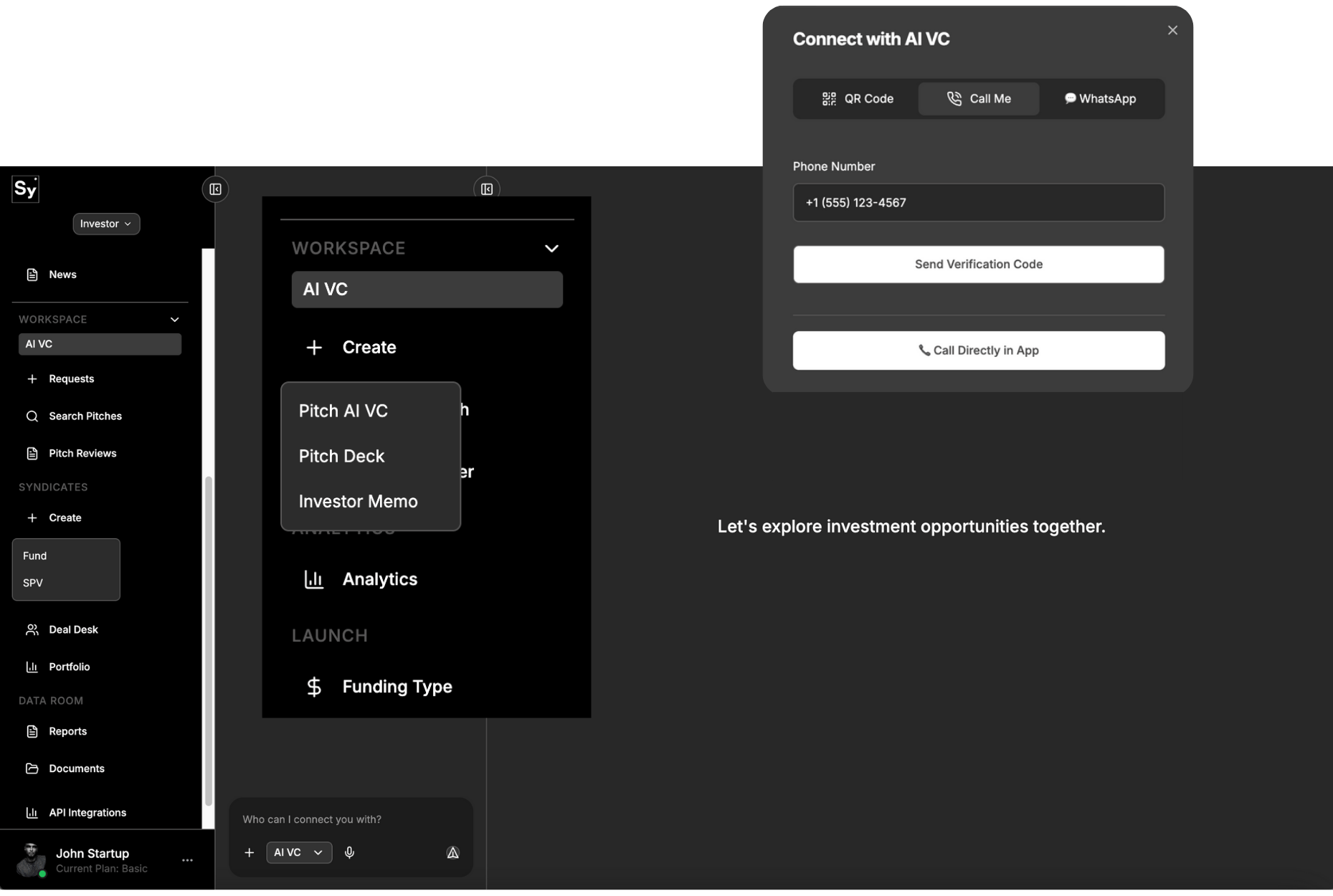
Task: Click the Requests plus icon
Action: point(32,378)
